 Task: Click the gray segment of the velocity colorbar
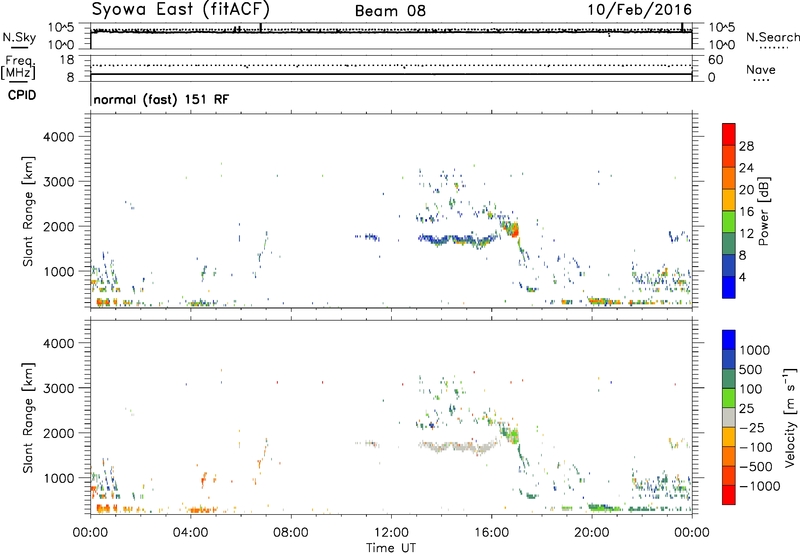[x=729, y=418]
